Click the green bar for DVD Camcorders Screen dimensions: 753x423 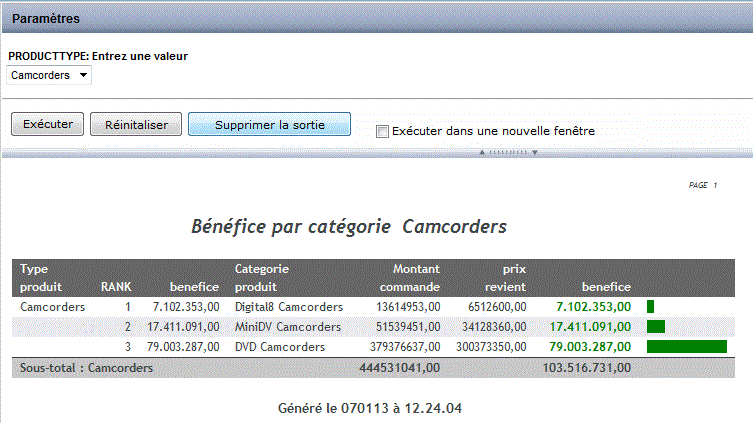coord(687,347)
